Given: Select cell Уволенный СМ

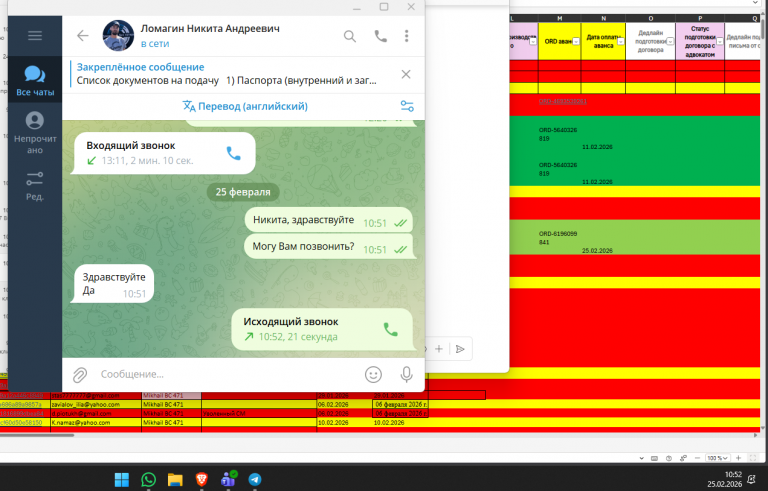Looking at the screenshot, I should click(259, 414).
